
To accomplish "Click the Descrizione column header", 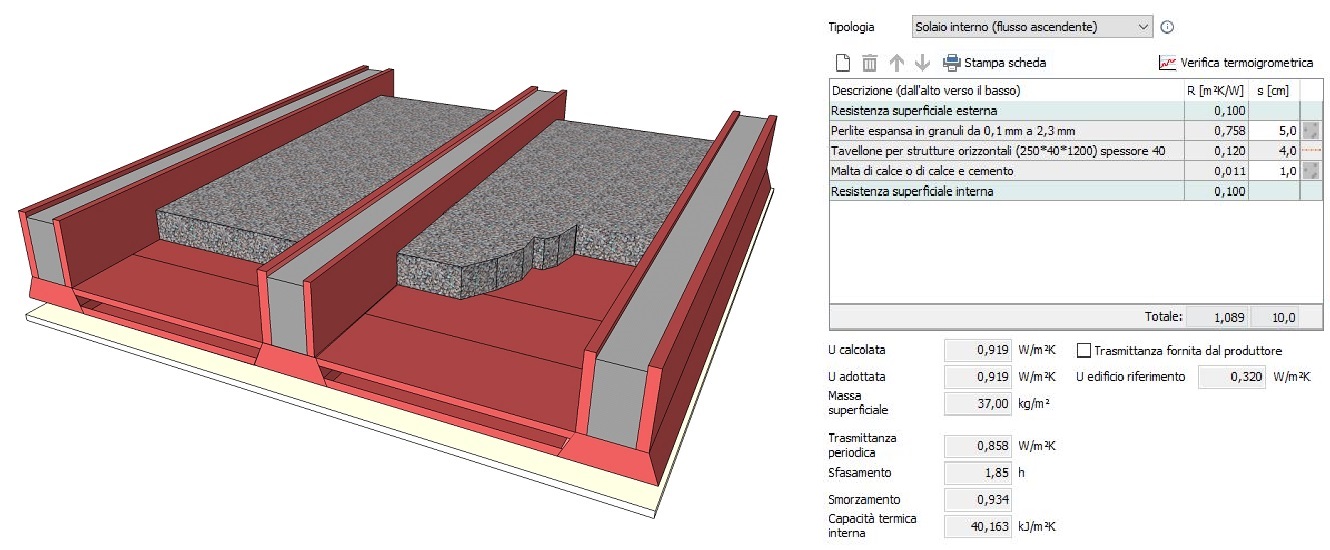I will (x=1007, y=90).
